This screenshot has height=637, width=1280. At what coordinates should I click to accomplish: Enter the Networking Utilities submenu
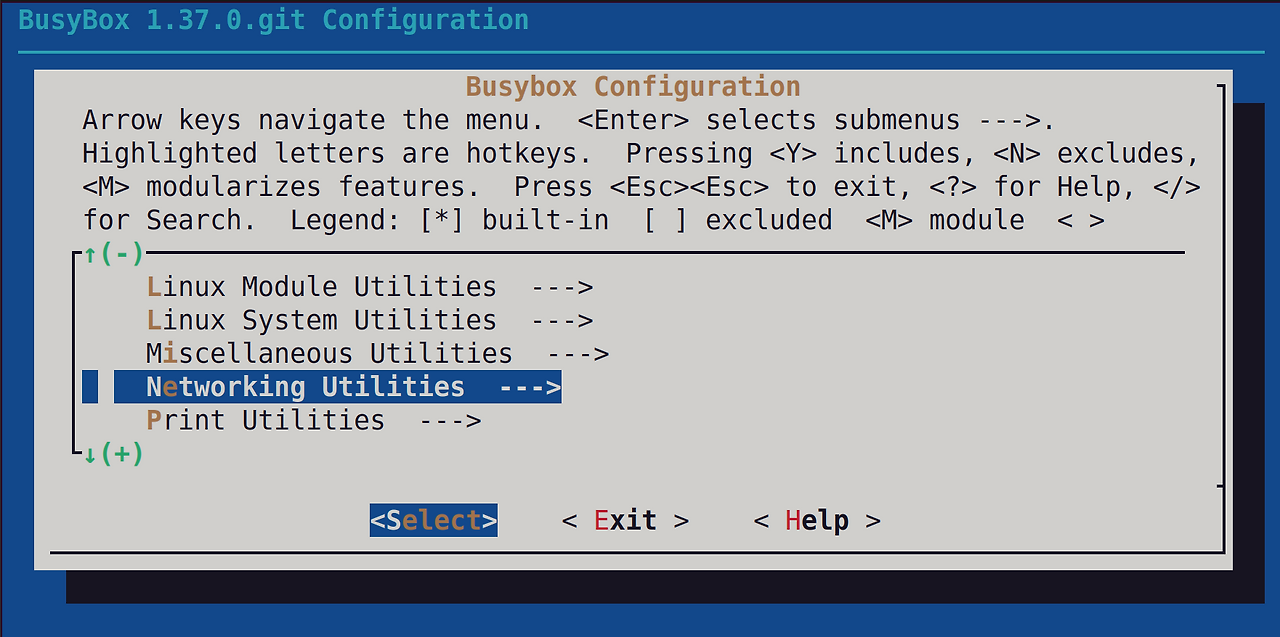click(x=305, y=387)
